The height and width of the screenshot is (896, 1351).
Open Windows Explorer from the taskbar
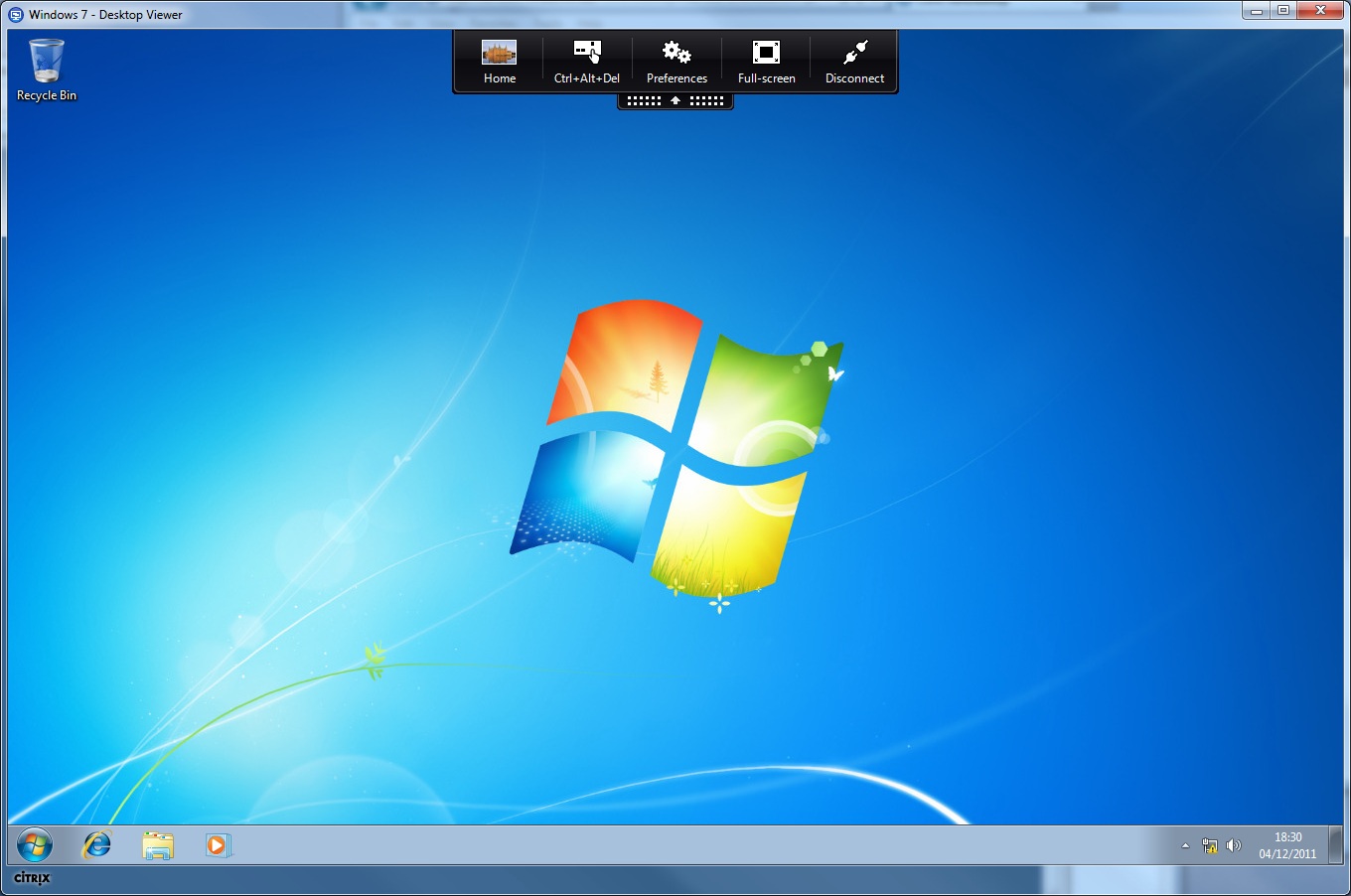point(158,845)
